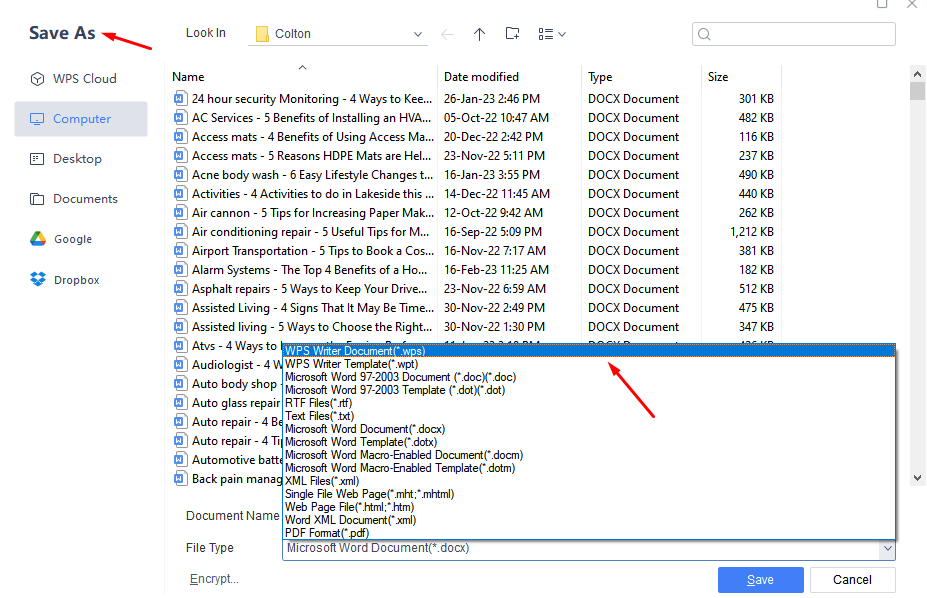This screenshot has width=927, height=598.
Task: Choose Single File Web Page (*.mht) format
Action: (589, 494)
